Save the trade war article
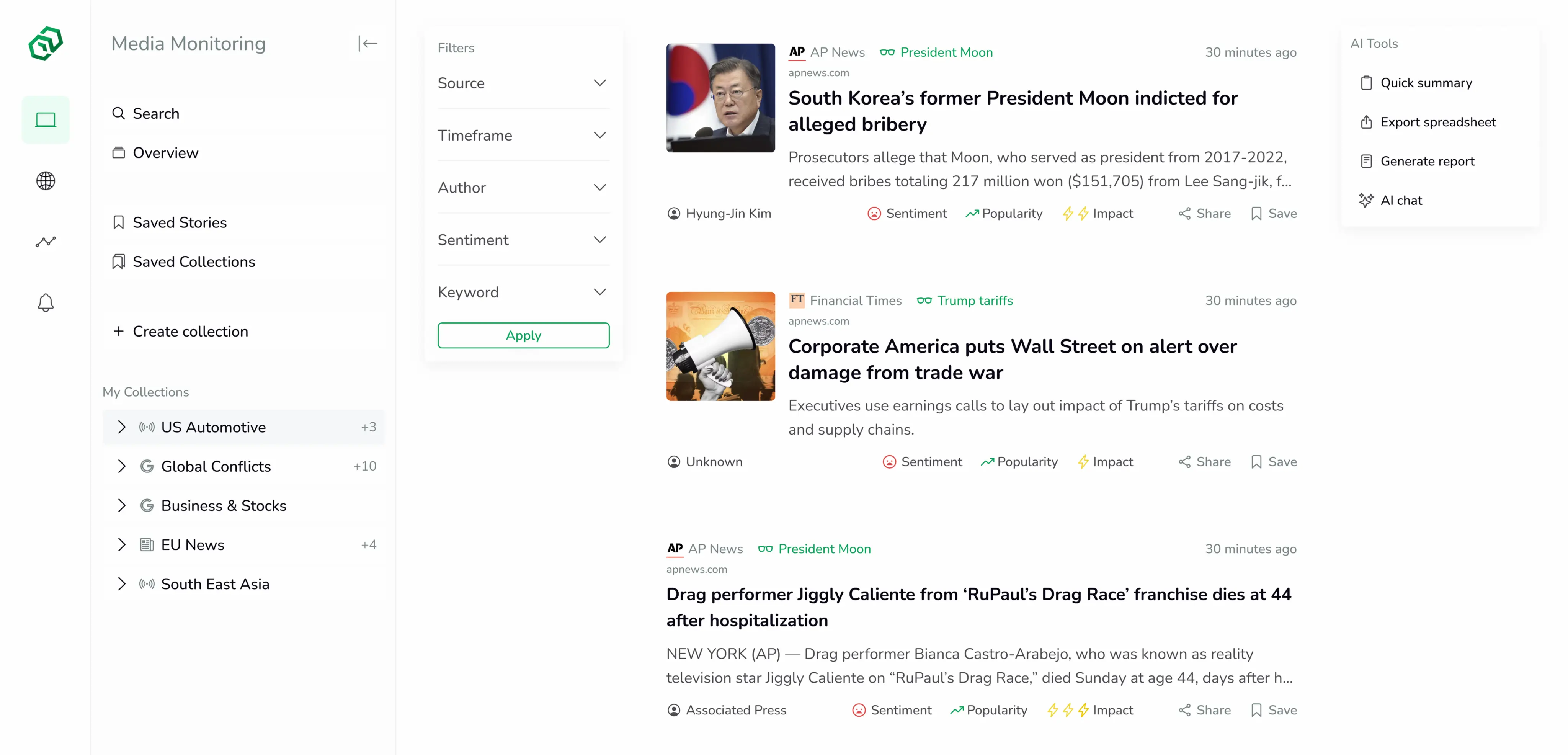This screenshot has height=755, width=1568. tap(1273, 461)
